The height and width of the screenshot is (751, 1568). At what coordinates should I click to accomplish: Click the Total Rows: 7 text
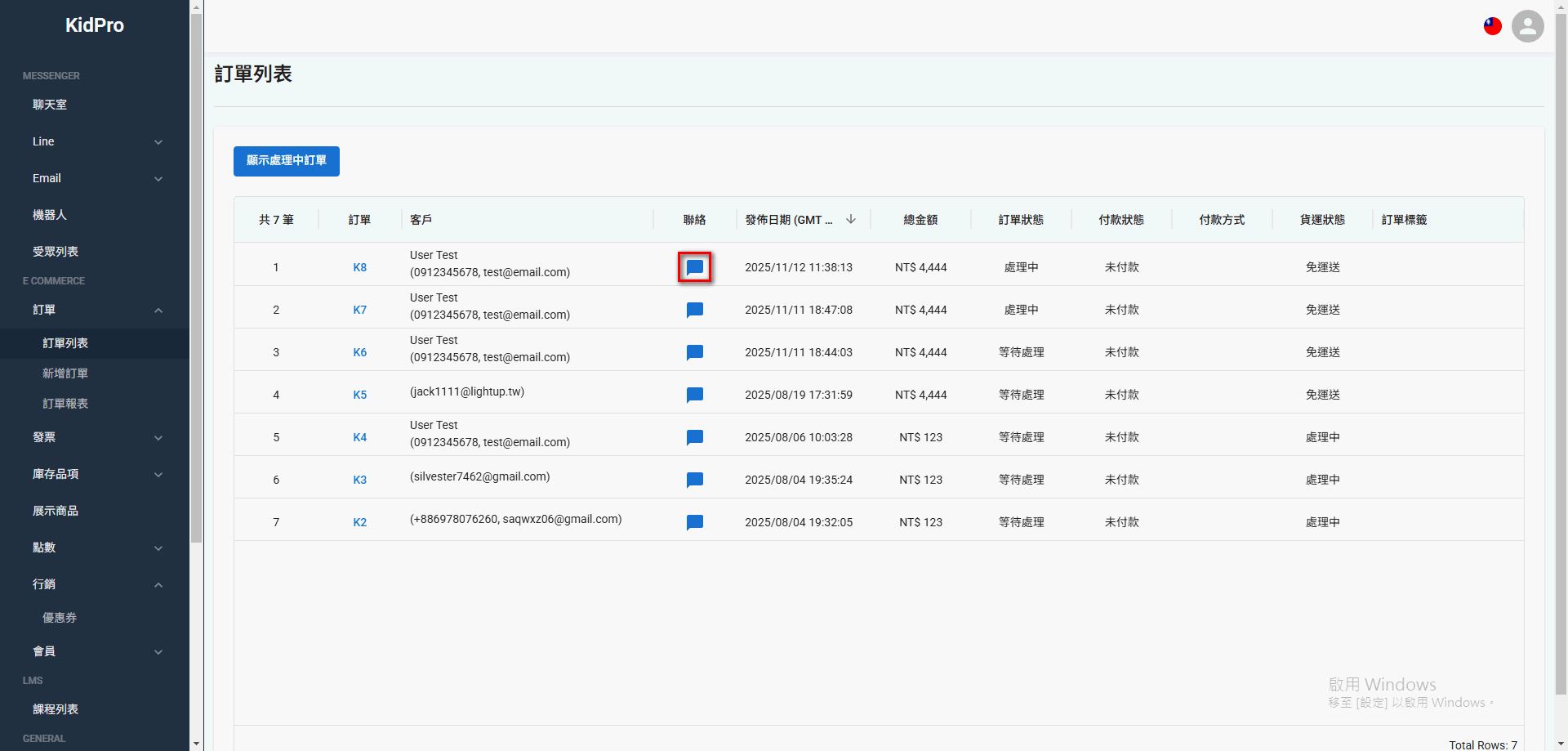tap(1483, 744)
